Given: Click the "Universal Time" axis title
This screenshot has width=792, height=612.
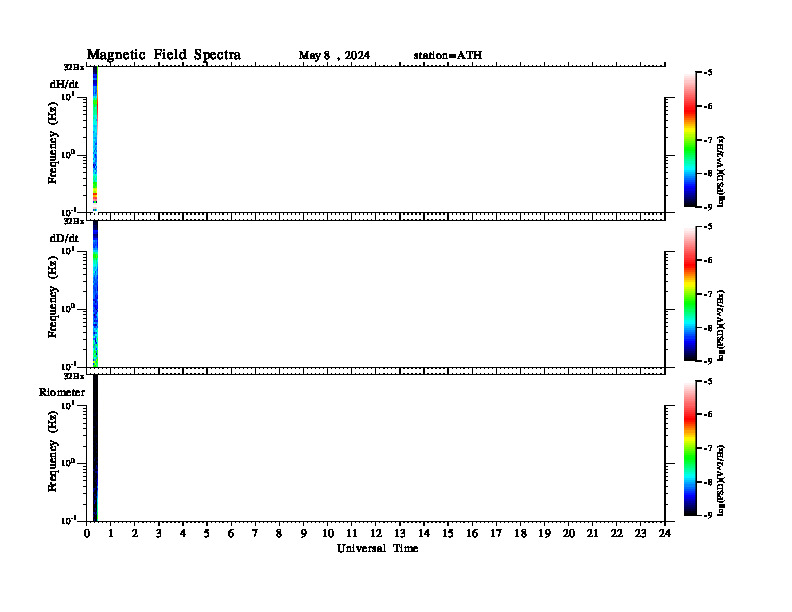Looking at the screenshot, I should click(377, 548).
